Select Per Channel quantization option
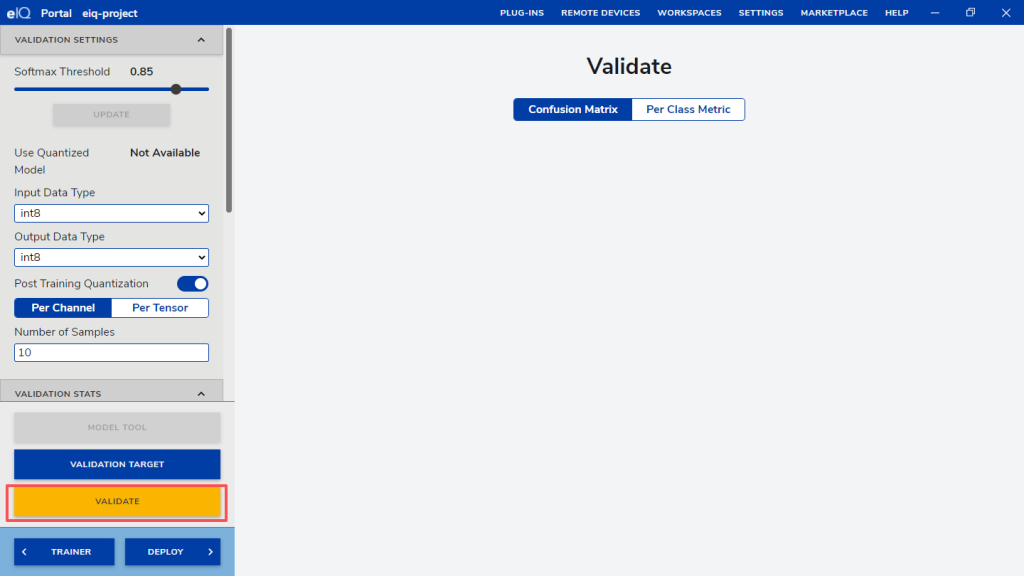 [63, 308]
